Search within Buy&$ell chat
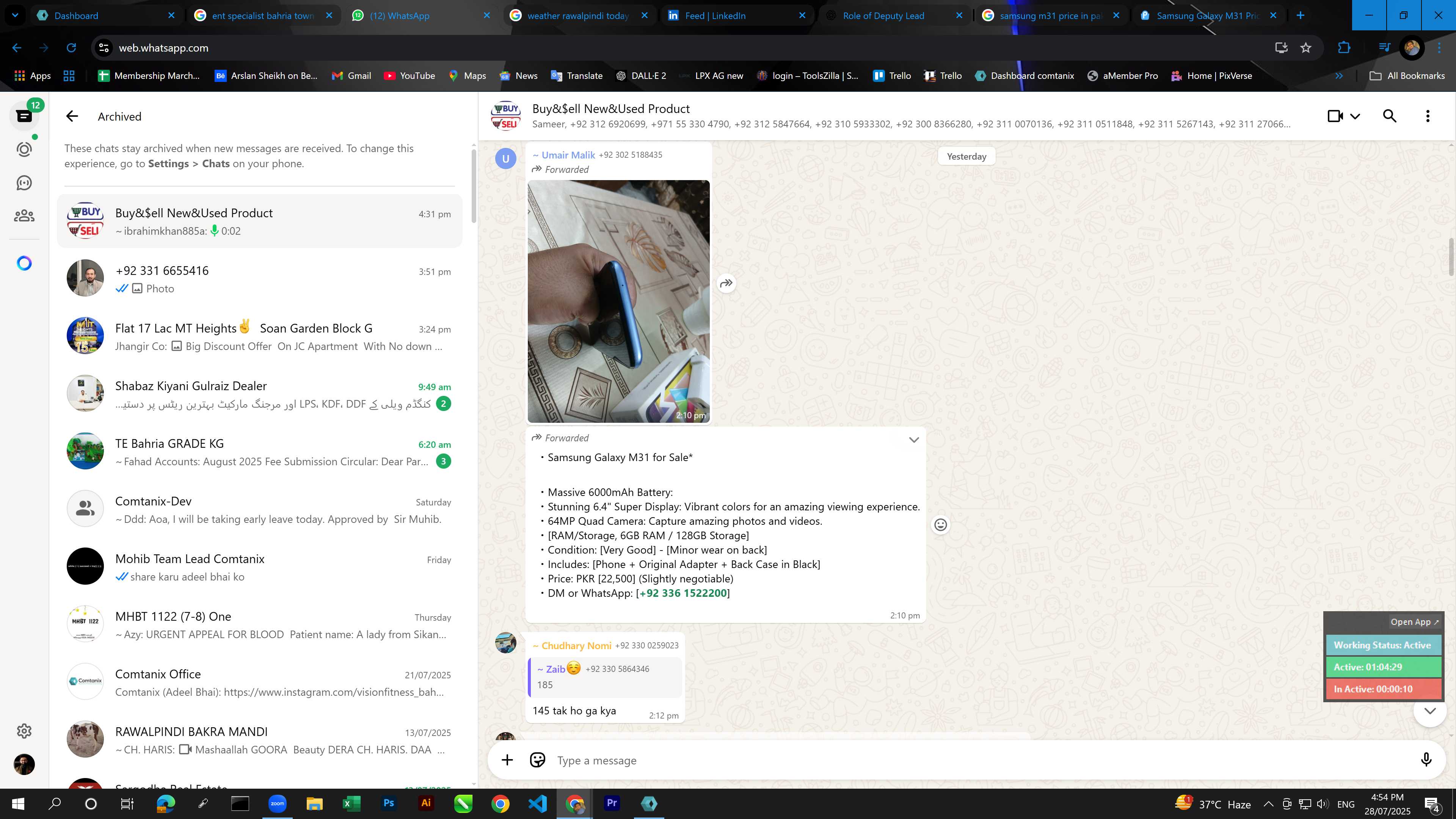Screen dimensions: 1456x819 1390,116
